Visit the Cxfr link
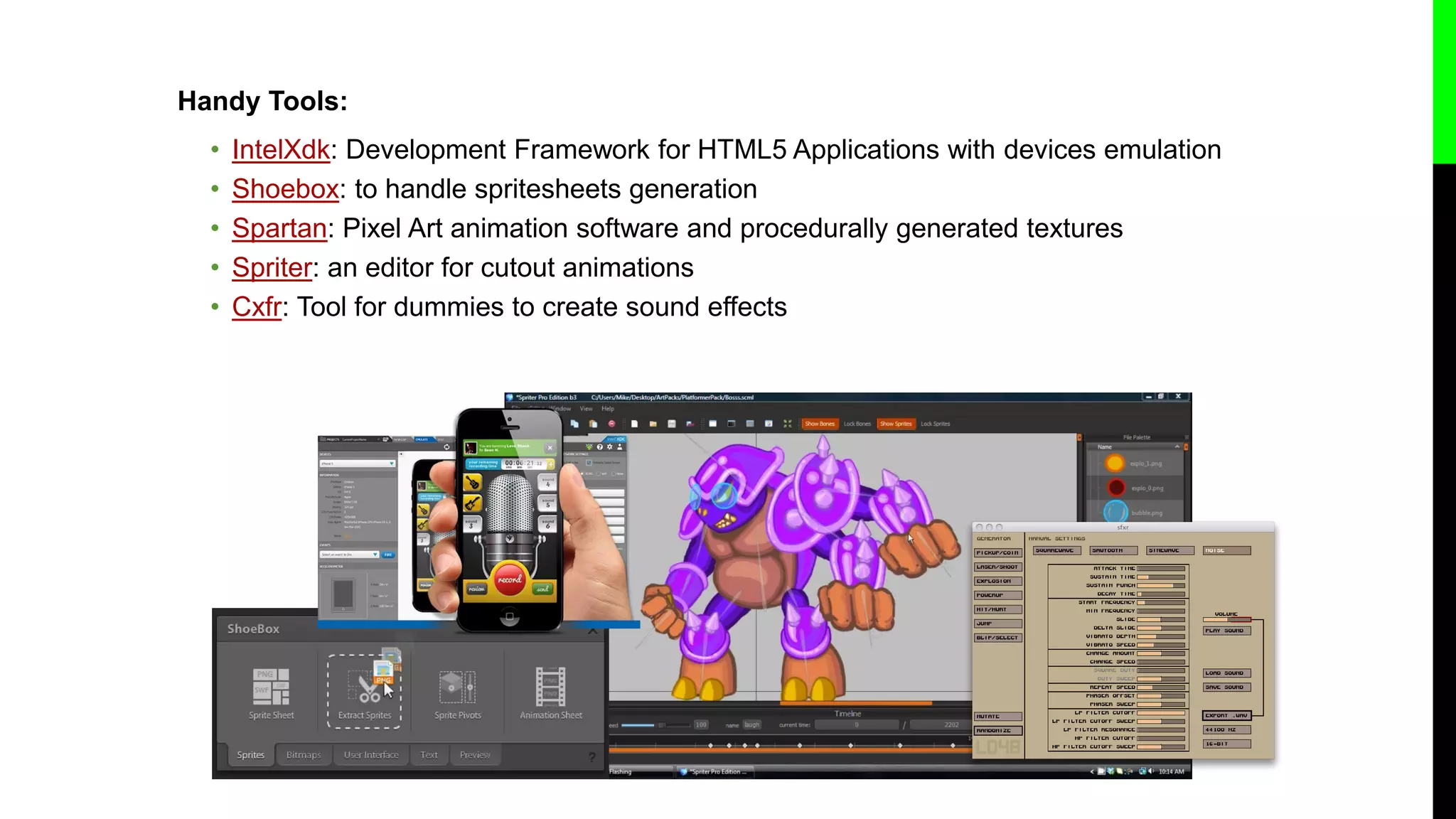This screenshot has height=819, width=1456. (x=257, y=307)
